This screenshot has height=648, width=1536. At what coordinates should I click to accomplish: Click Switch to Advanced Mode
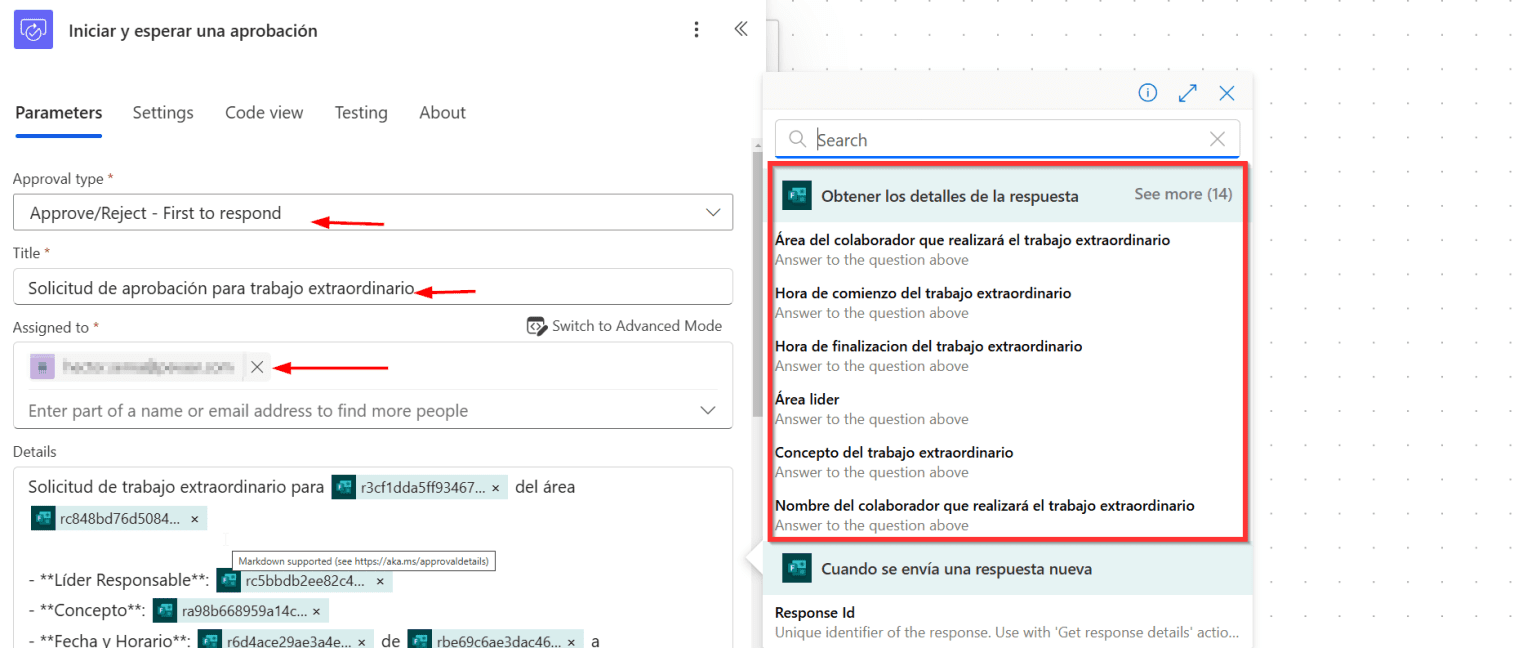click(x=625, y=326)
